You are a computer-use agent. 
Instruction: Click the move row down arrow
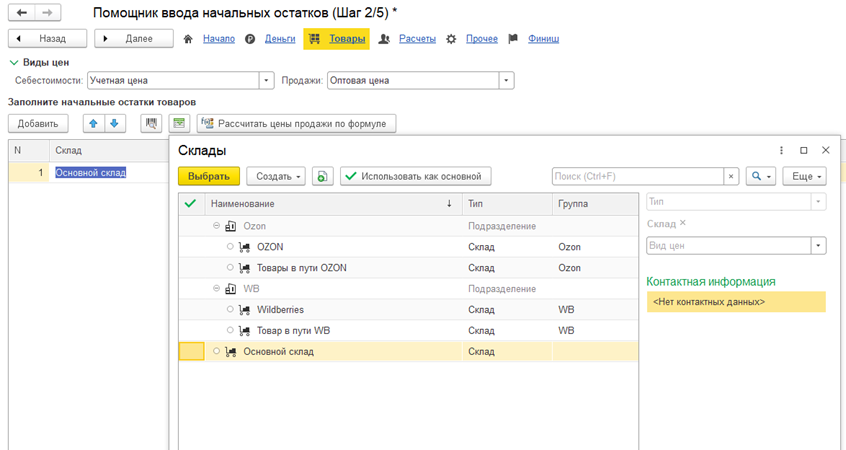[x=115, y=124]
